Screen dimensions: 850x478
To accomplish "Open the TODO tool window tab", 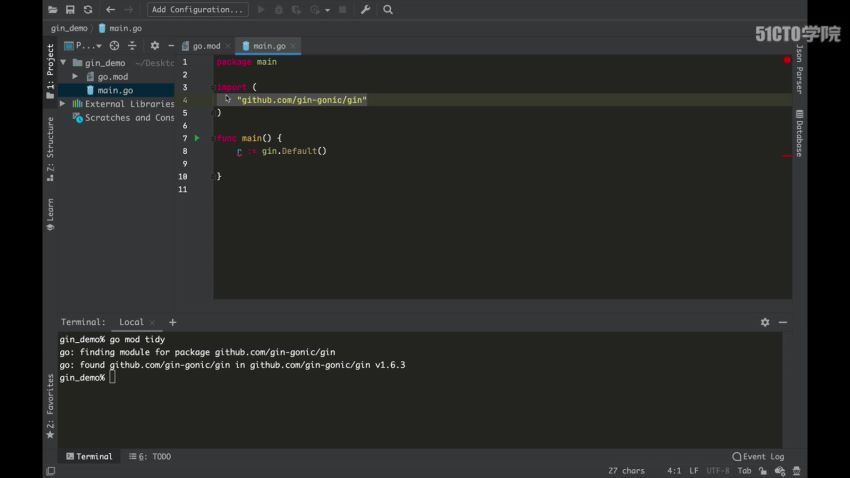I will [150, 457].
